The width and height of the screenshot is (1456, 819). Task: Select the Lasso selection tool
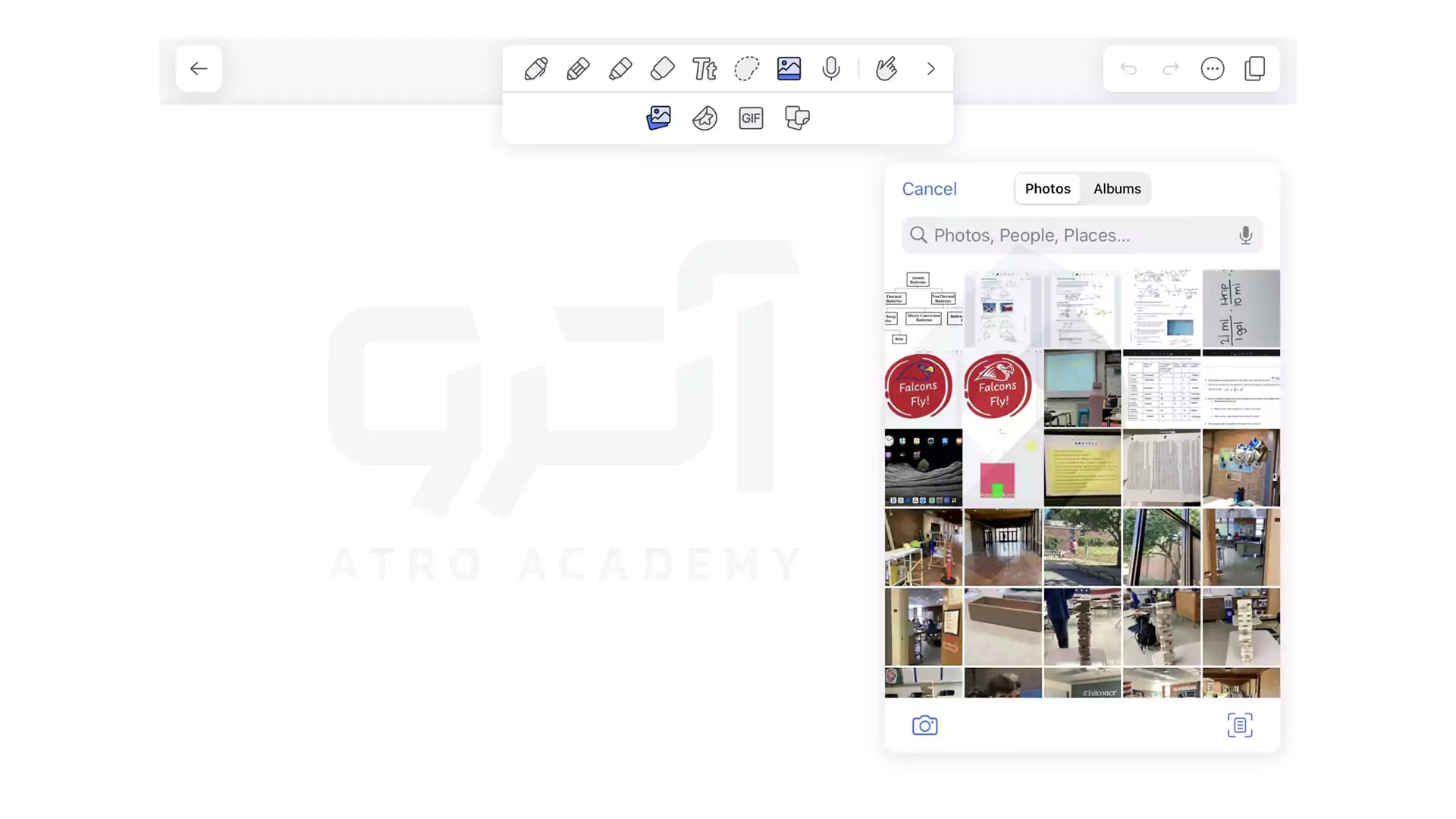coord(747,69)
